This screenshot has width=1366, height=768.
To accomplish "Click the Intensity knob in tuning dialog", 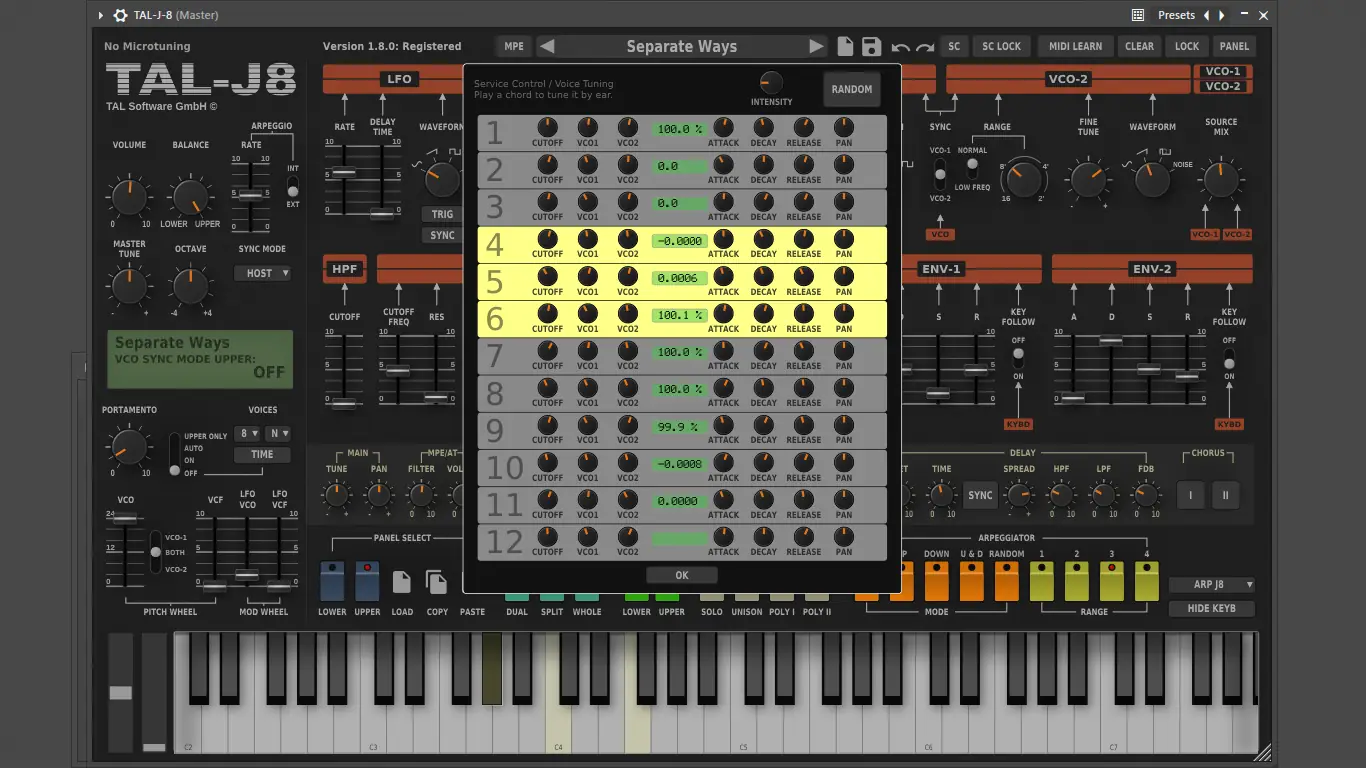I will (x=771, y=83).
